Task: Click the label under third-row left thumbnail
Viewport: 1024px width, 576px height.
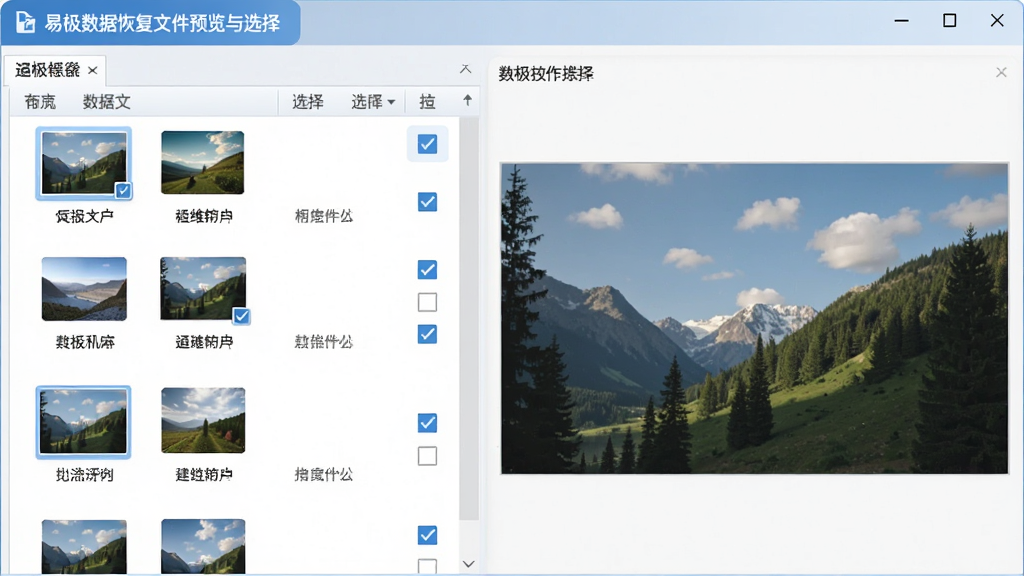Action: pos(84,475)
